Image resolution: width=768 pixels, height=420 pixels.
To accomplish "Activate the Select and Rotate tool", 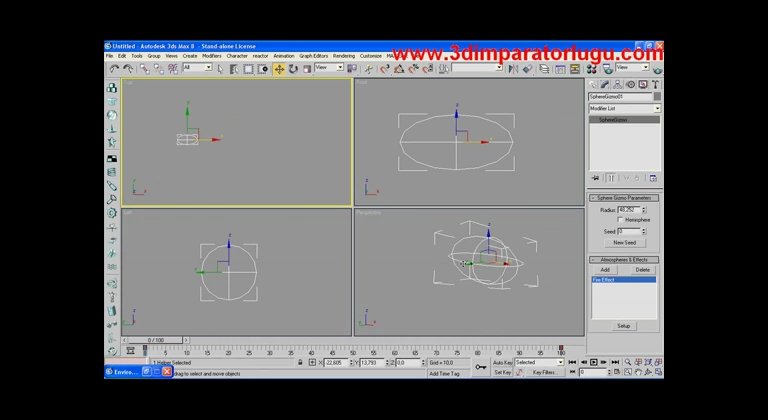I will pos(293,69).
